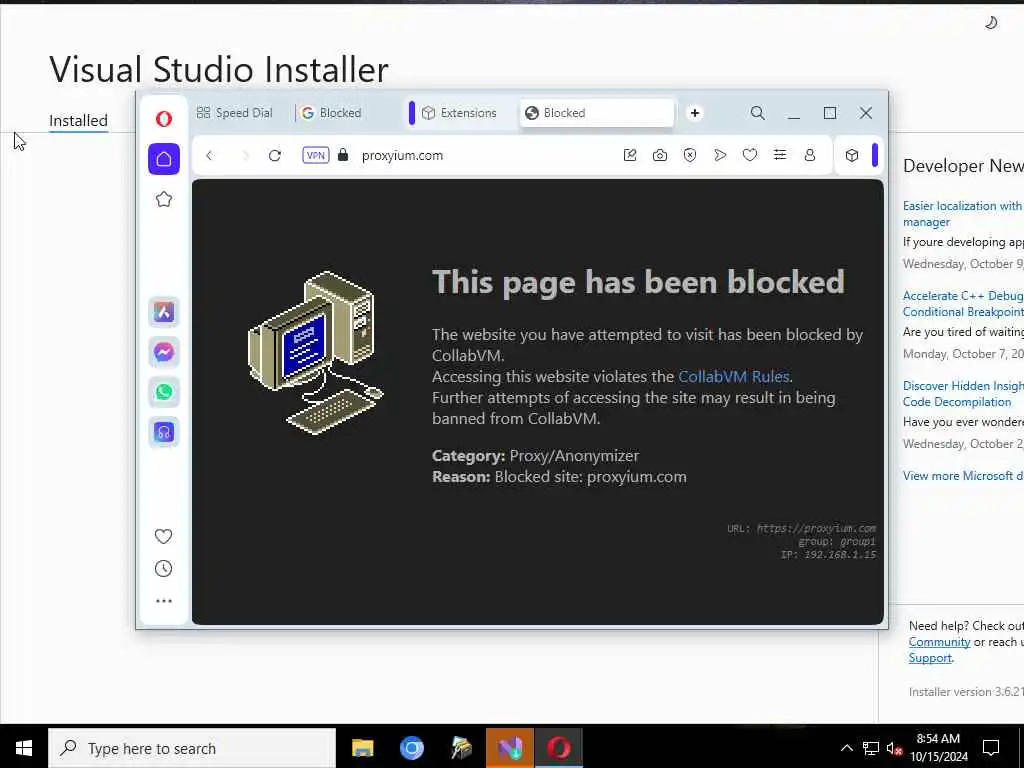The image size is (1024, 768).
Task: Select Installed tab in Visual Studio Installer
Action: [78, 121]
